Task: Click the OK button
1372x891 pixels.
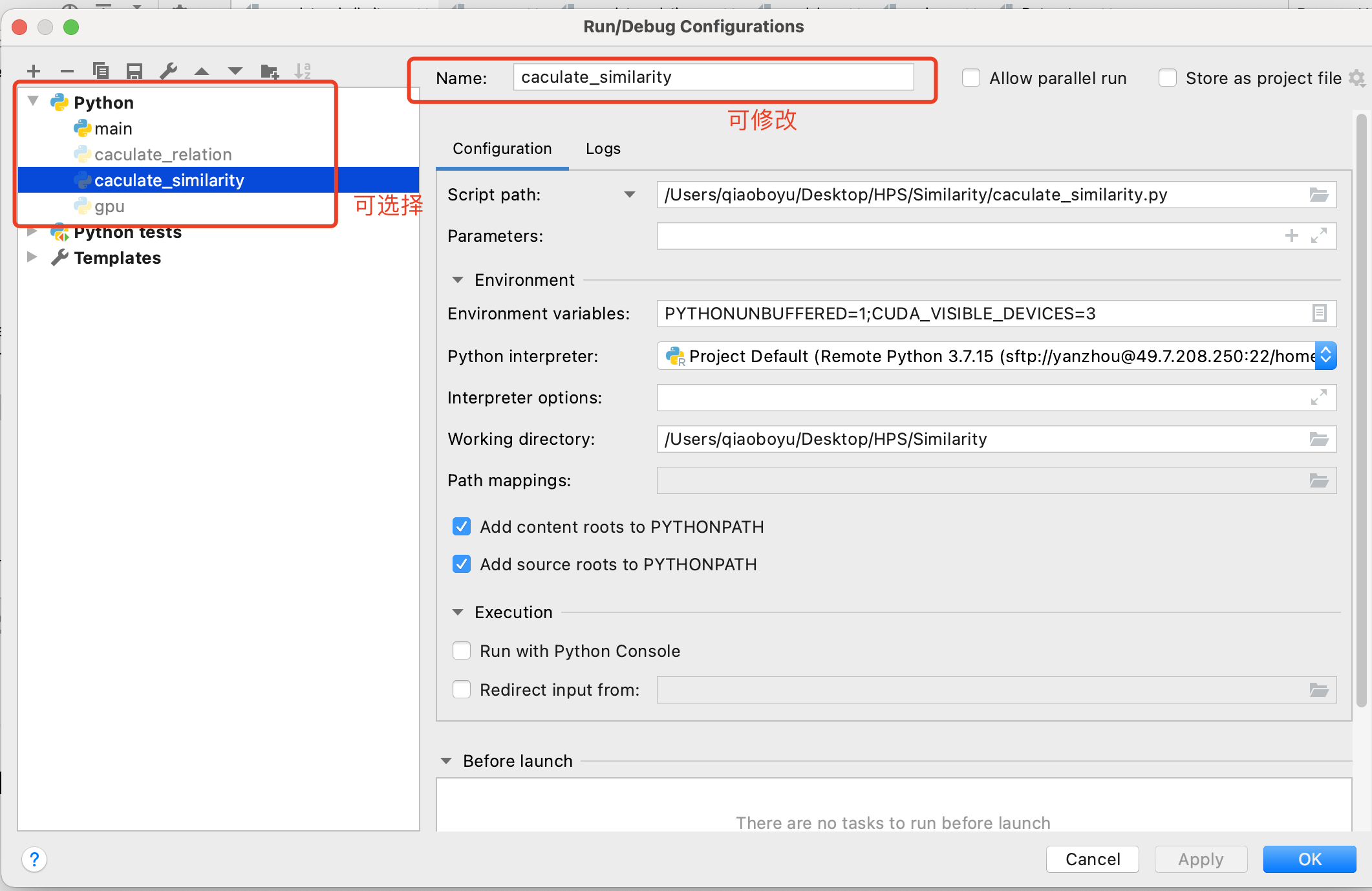Action: 1309,859
